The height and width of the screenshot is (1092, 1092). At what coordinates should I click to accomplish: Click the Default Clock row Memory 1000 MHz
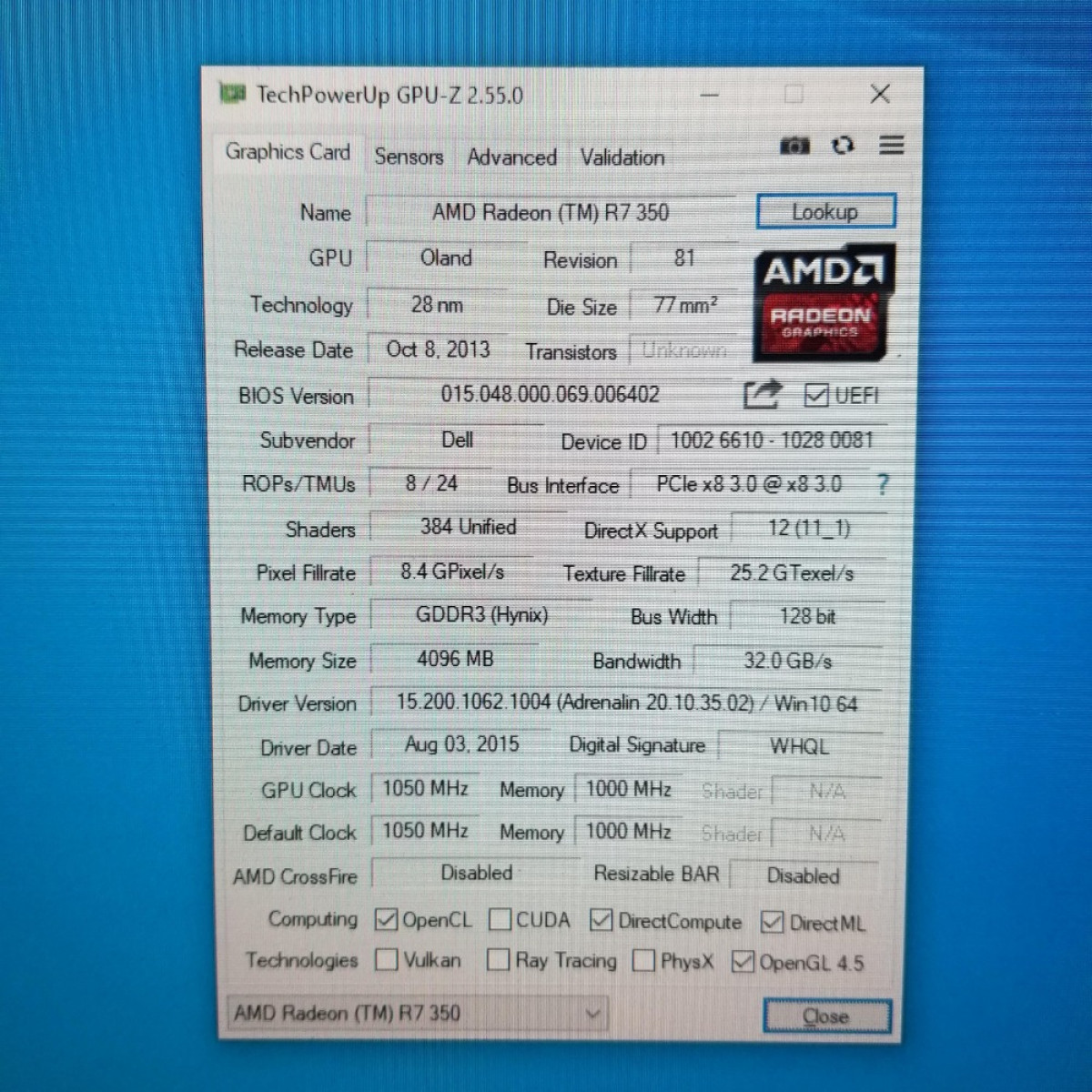[628, 831]
